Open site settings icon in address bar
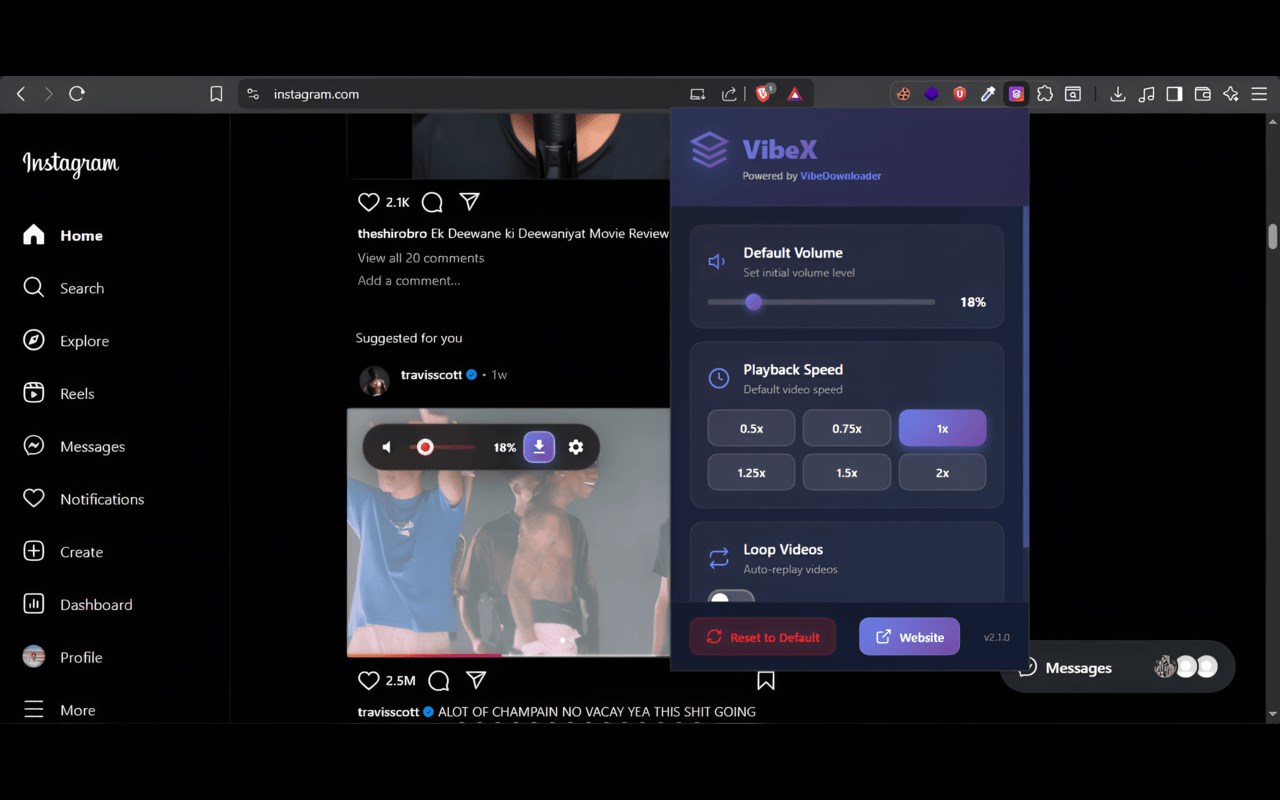The image size is (1280, 800). point(253,94)
